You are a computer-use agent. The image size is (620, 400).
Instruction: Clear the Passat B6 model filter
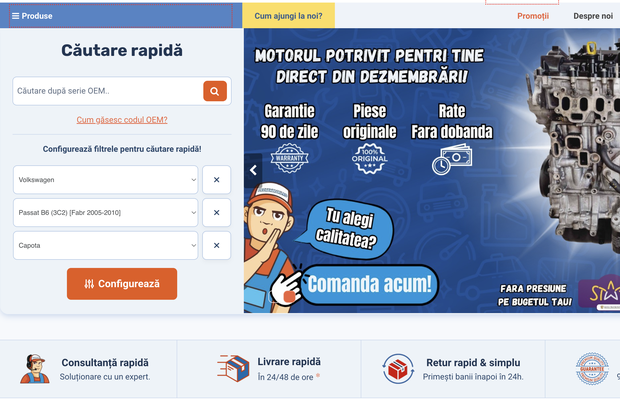[216, 213]
